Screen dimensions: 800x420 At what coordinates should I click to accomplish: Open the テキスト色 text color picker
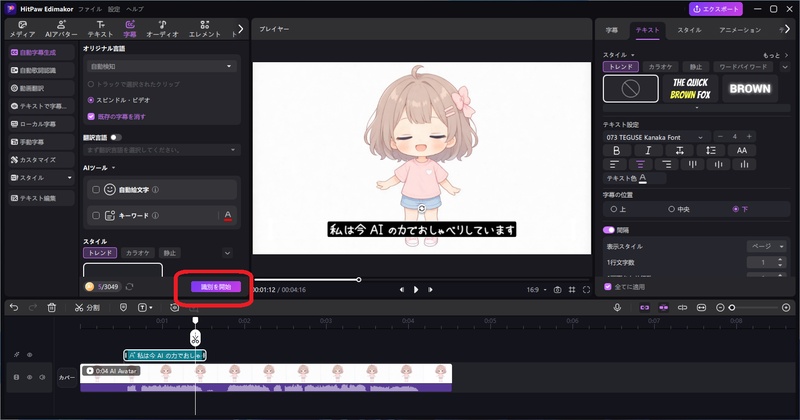click(642, 178)
